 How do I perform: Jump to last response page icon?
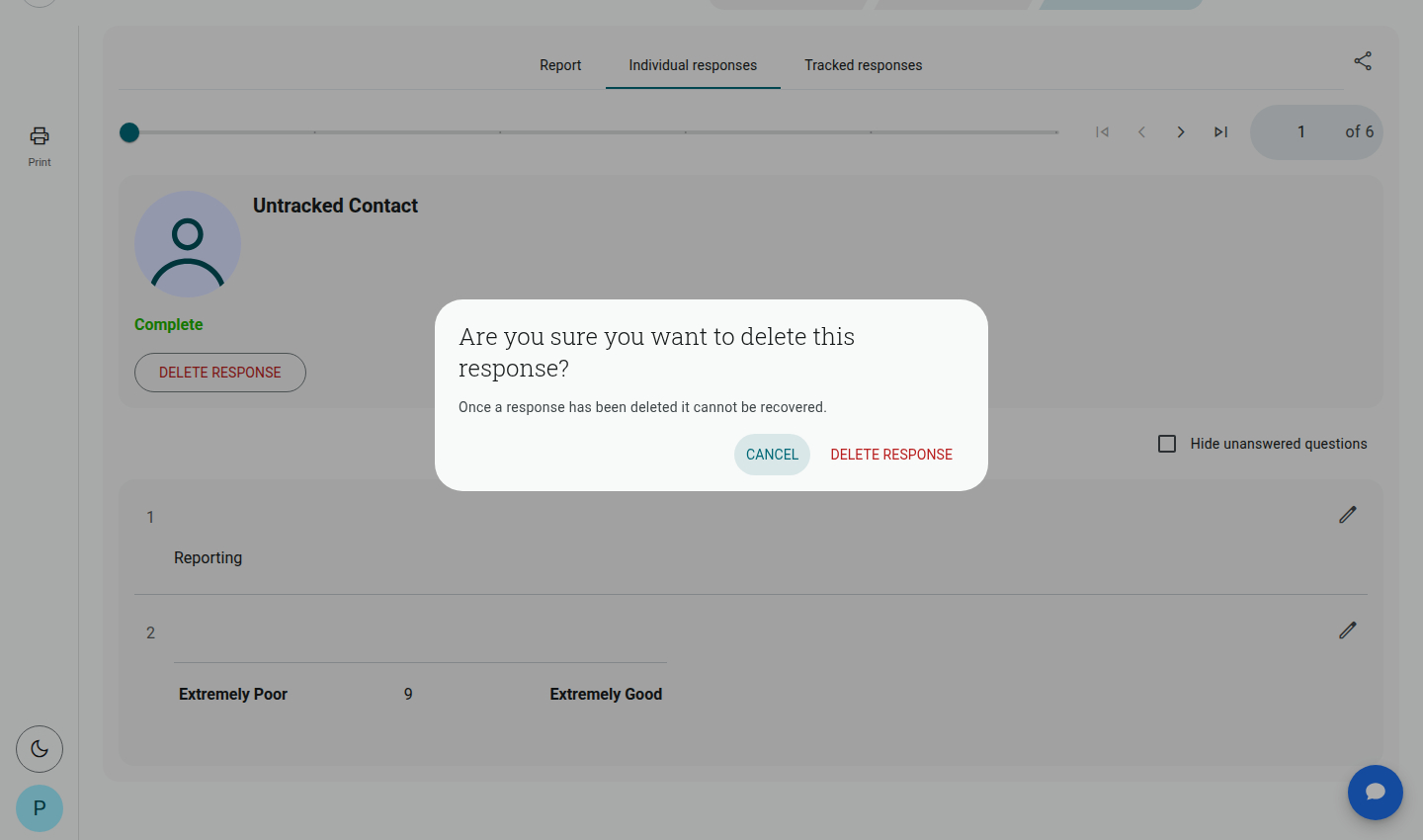[1221, 132]
